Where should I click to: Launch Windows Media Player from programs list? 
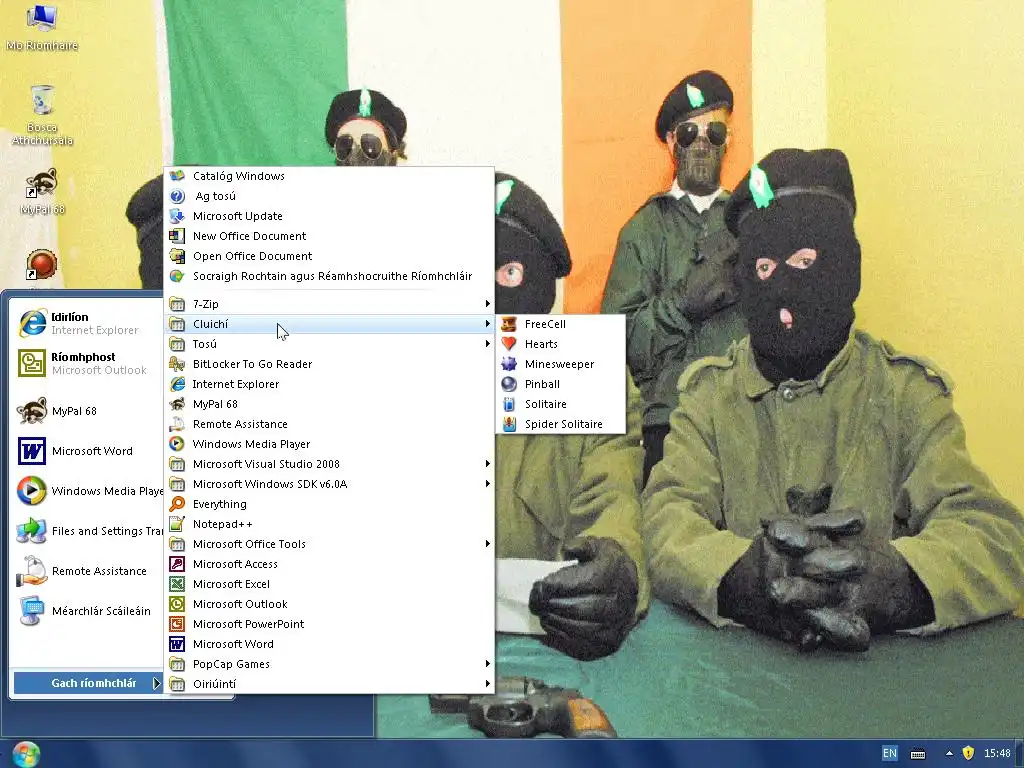point(329,444)
